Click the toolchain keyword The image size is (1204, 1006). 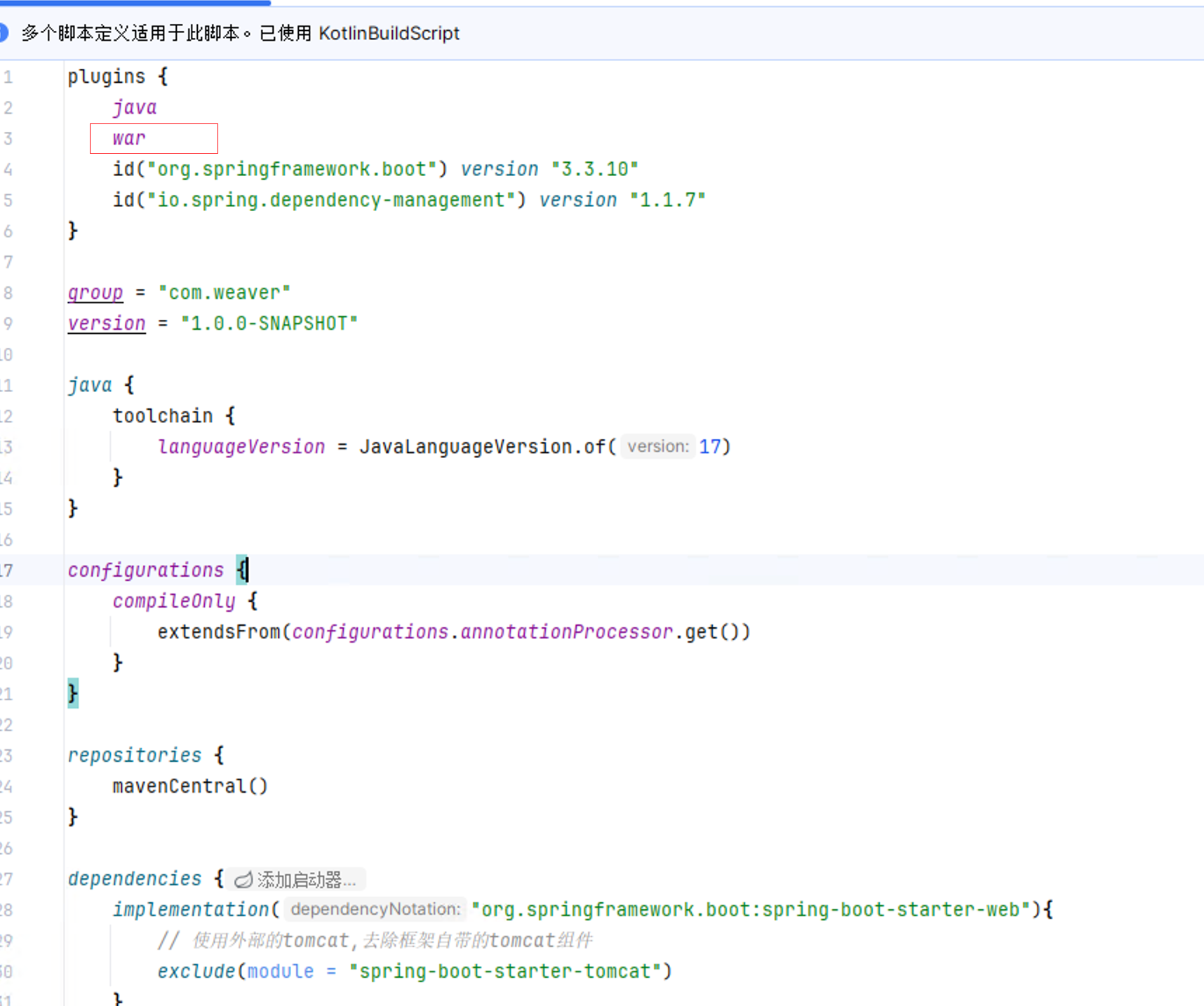tap(163, 416)
